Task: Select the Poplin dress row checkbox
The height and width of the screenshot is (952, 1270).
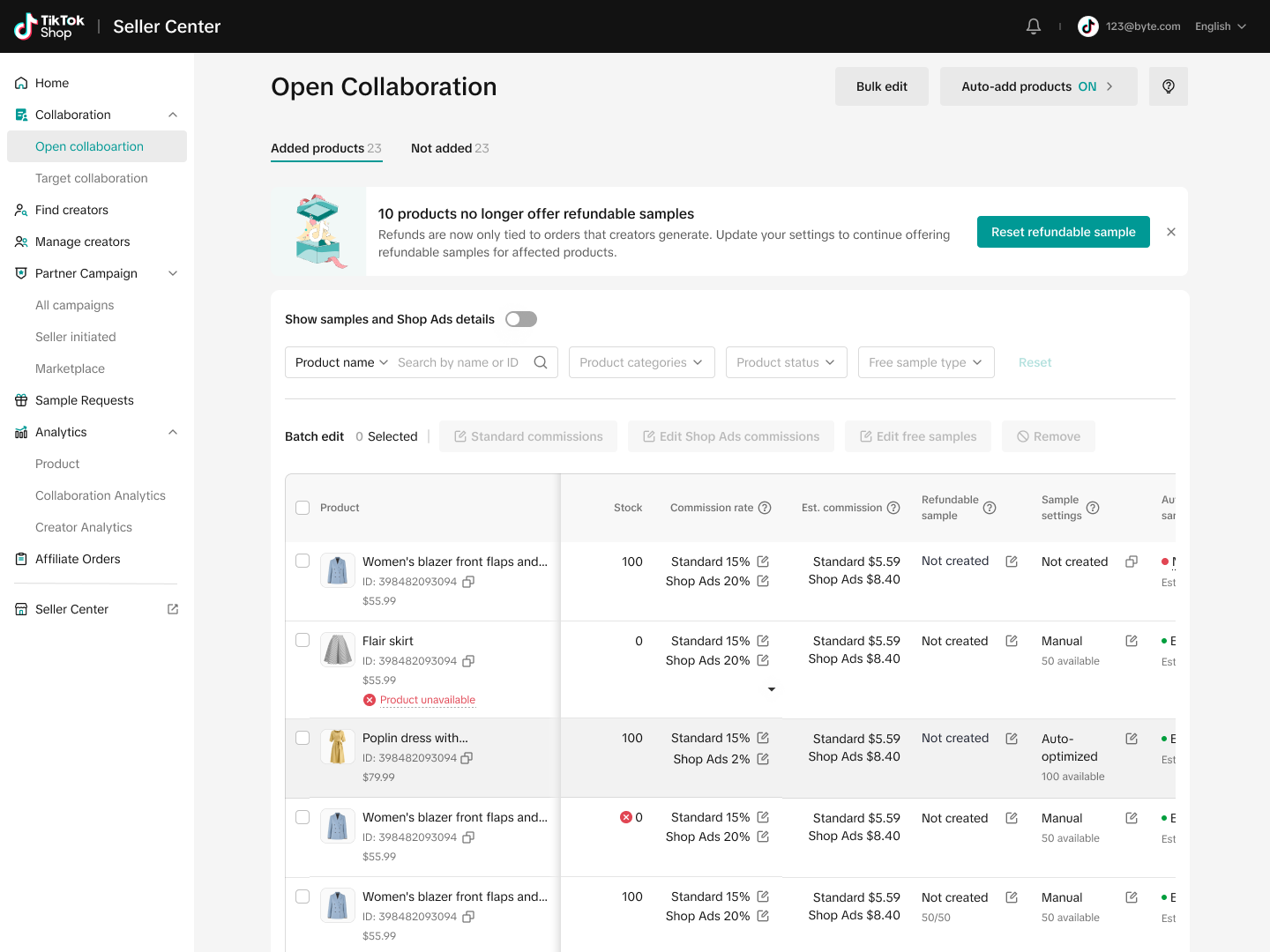Action: [x=303, y=738]
